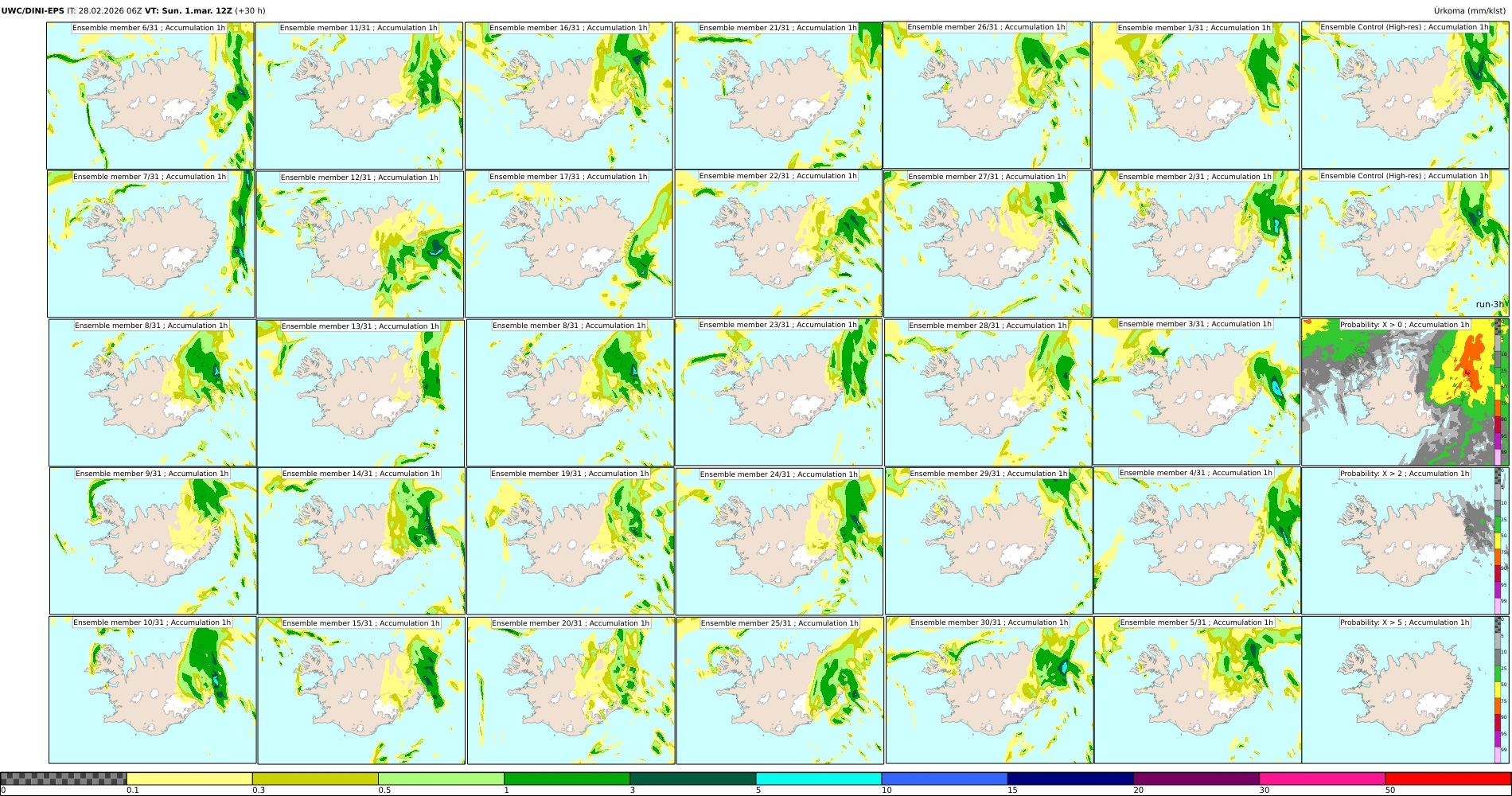Select the red above-50 legend swatch
1512x796 pixels.
coord(1448,778)
